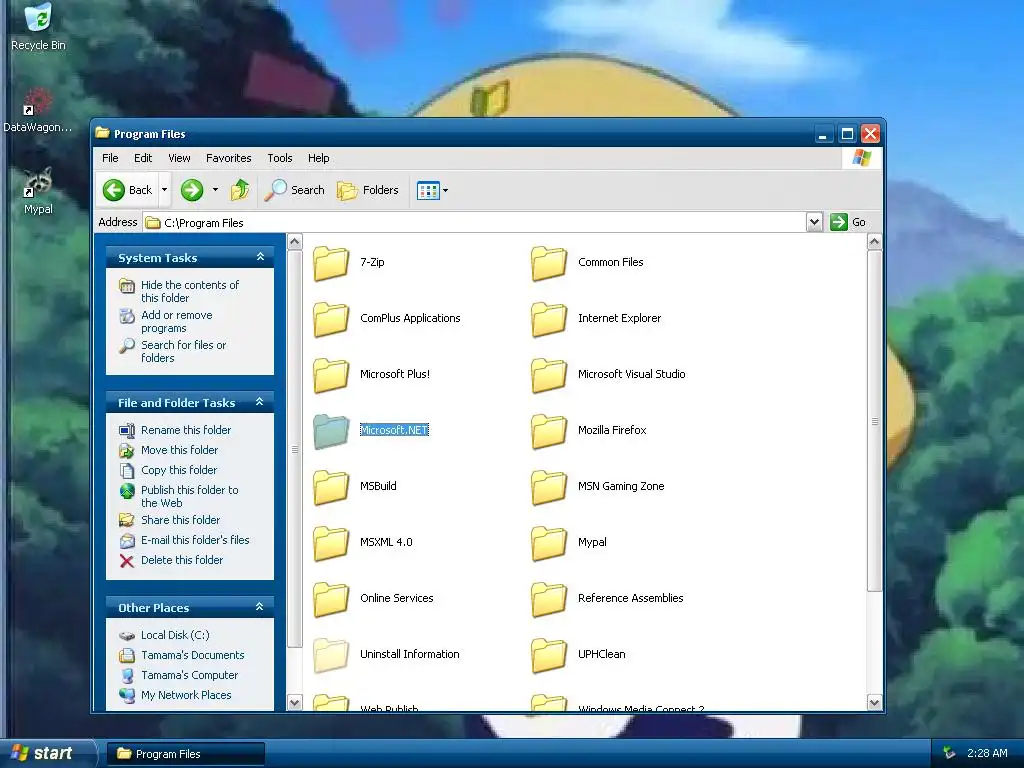Viewport: 1024px width, 768px height.
Task: Select the Common Files folder icon
Action: [549, 263]
